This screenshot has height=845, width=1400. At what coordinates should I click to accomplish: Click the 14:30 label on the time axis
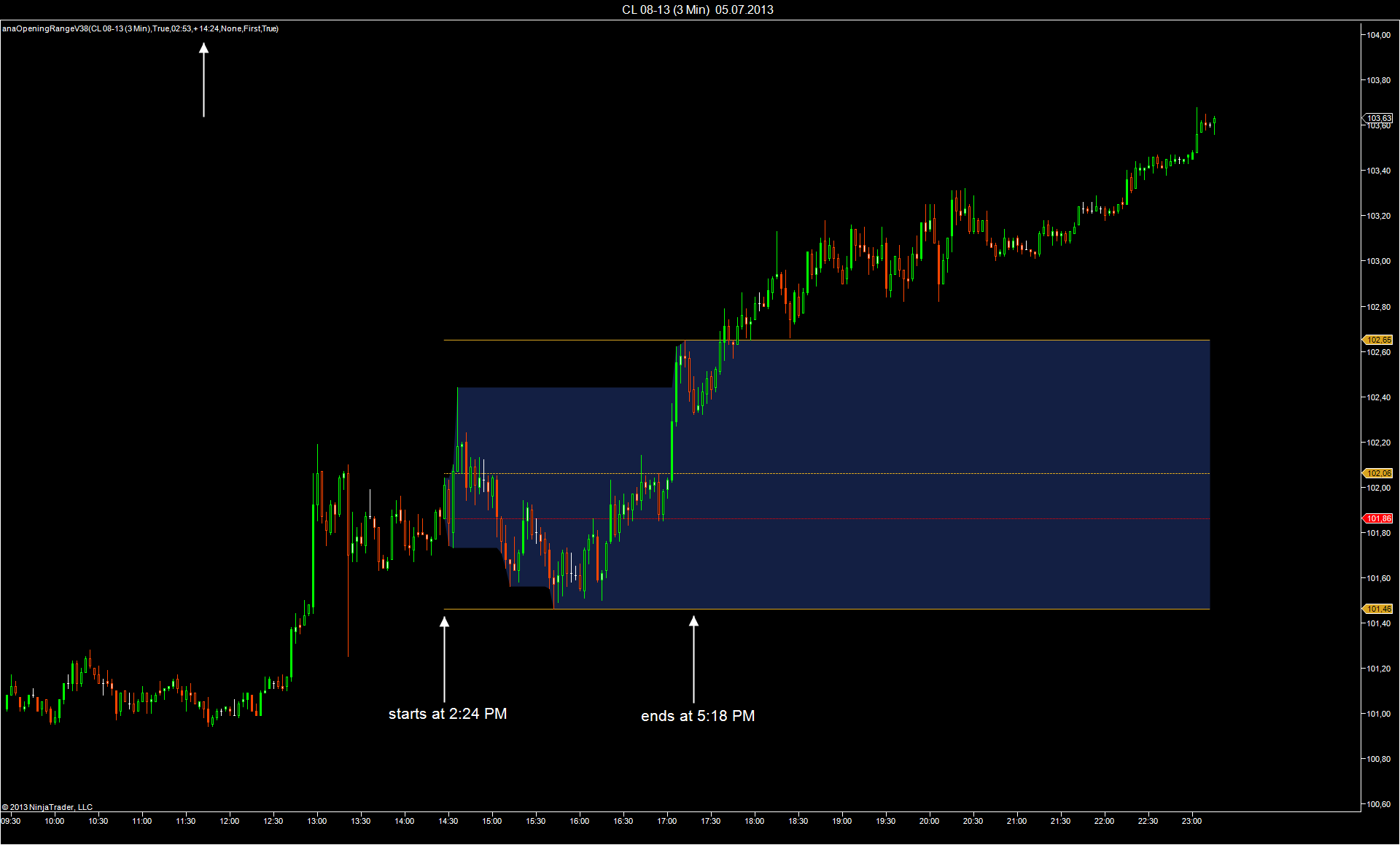click(448, 821)
